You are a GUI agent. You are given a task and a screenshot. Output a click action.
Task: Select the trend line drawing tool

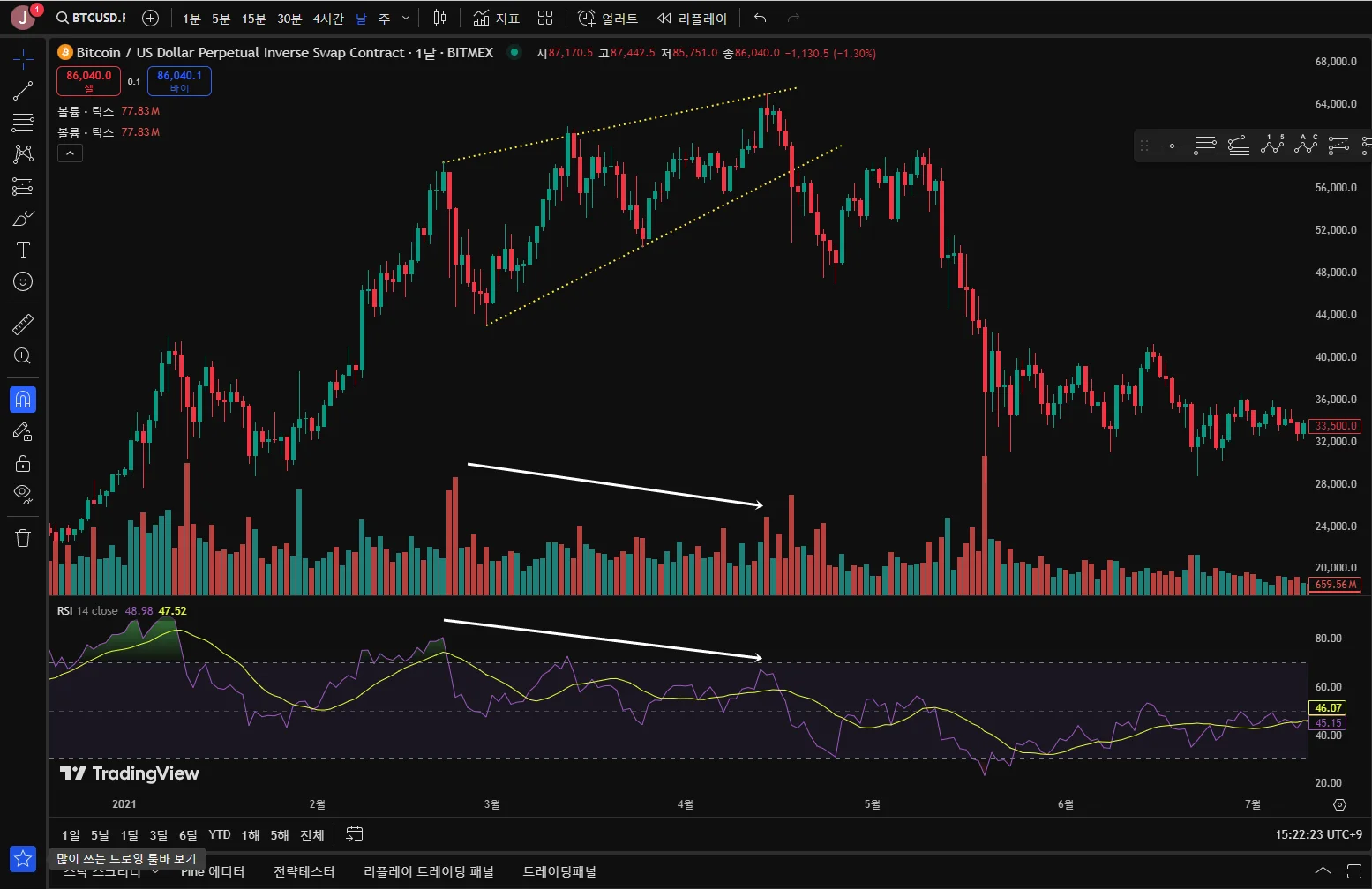click(x=23, y=91)
